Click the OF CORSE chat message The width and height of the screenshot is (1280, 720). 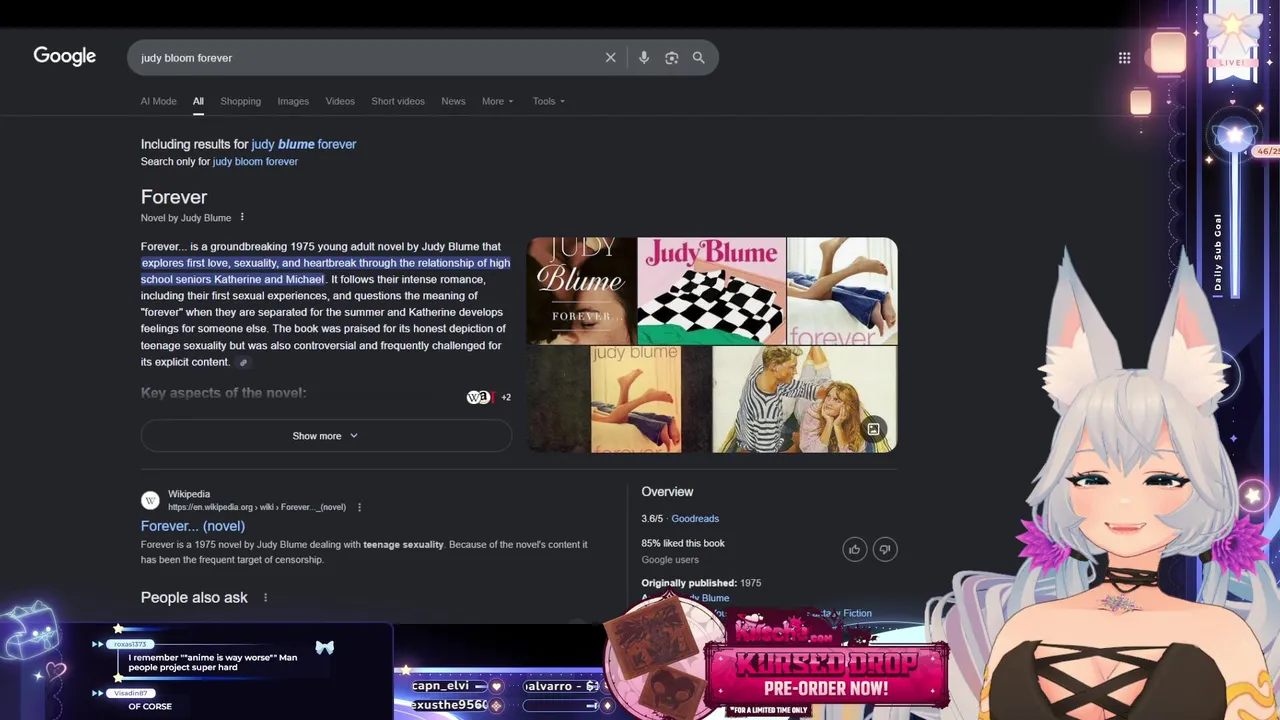coord(150,706)
